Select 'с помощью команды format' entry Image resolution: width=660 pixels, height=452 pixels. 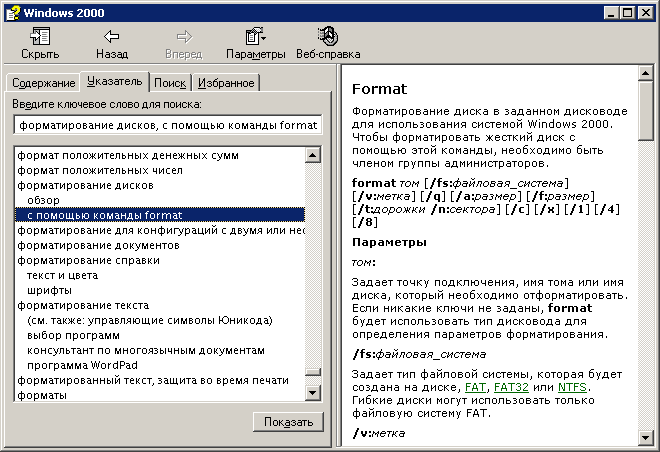160,215
